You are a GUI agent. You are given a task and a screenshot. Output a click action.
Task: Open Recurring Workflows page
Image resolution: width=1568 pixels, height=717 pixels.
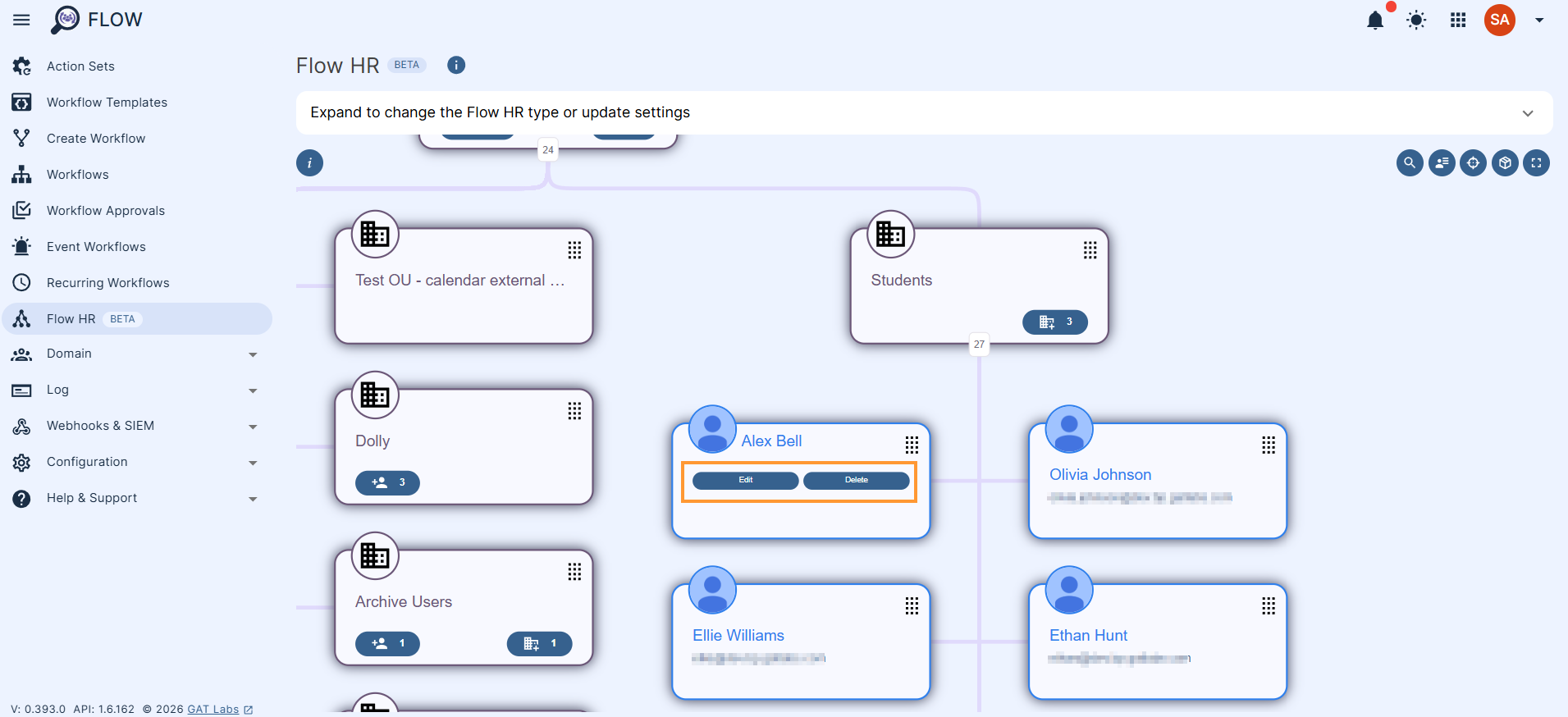(x=107, y=283)
